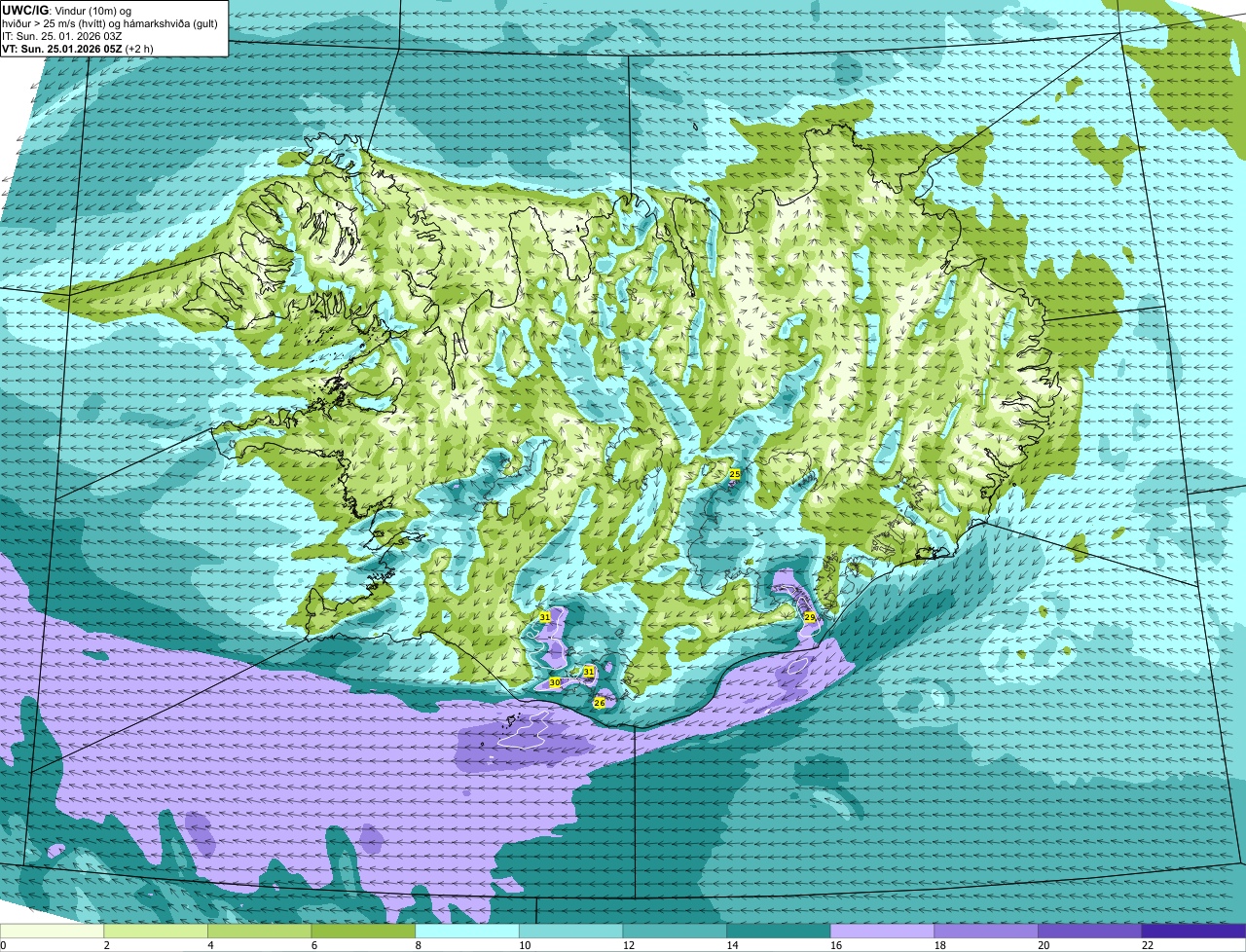
Task: Click the colorbar tick label 4
Action: pos(210,945)
